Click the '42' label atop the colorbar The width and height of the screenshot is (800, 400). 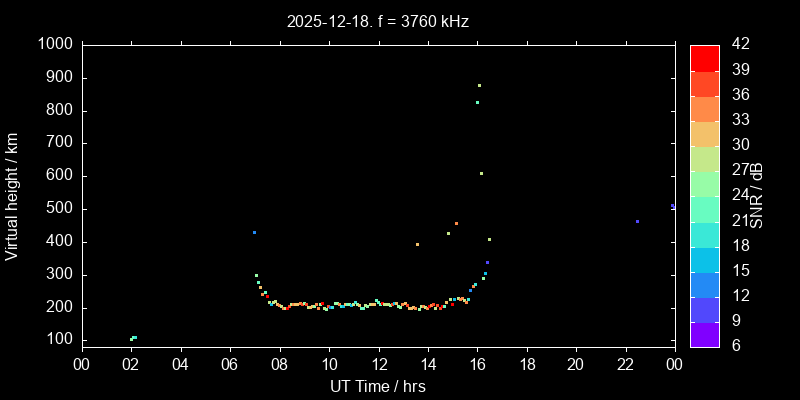pyautogui.click(x=741, y=45)
